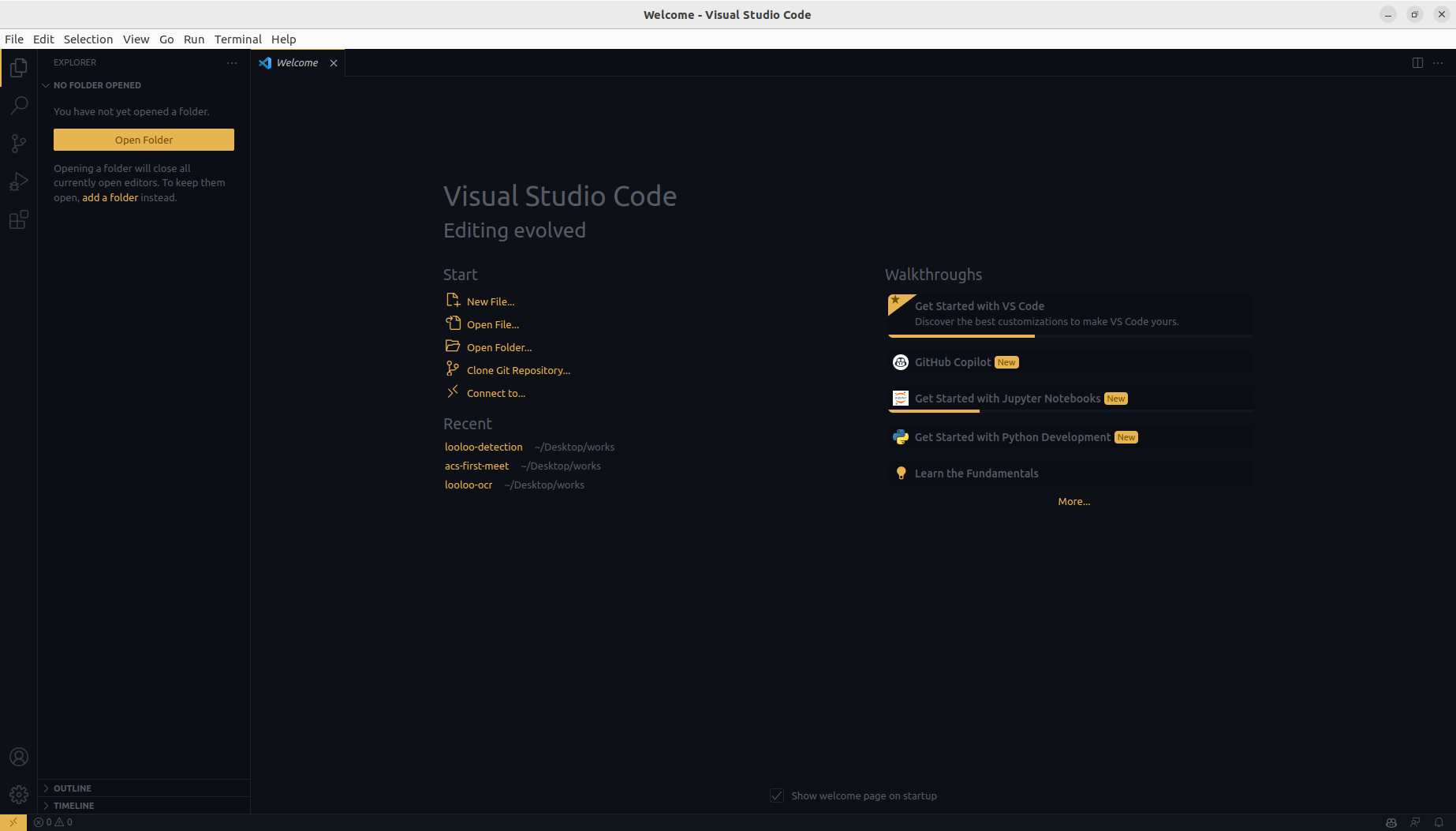
Task: Open the Accounts menu icon
Action: tap(19, 757)
